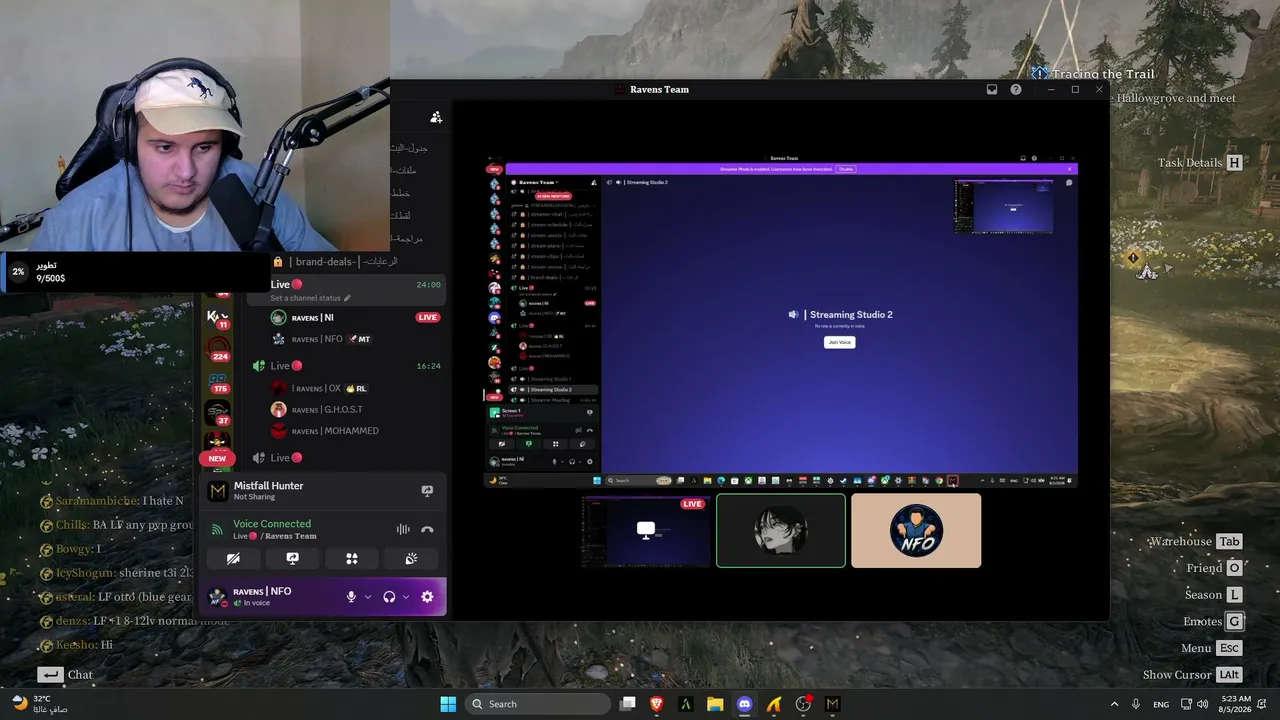This screenshot has width=1280, height=720.
Task: Launch Brave browser from taskbar
Action: click(x=657, y=704)
